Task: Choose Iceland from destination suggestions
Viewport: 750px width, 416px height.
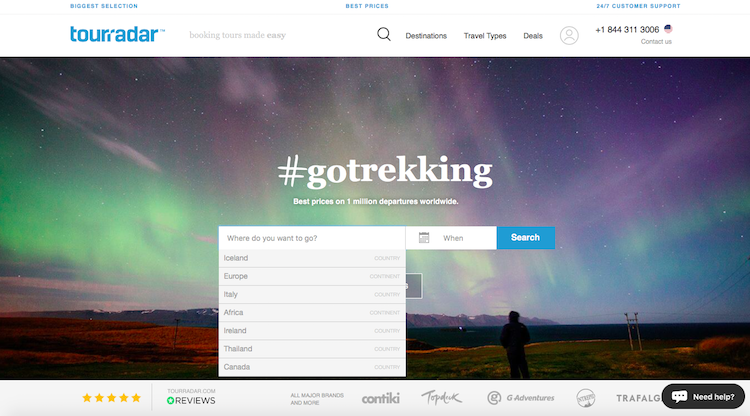Action: [312, 258]
